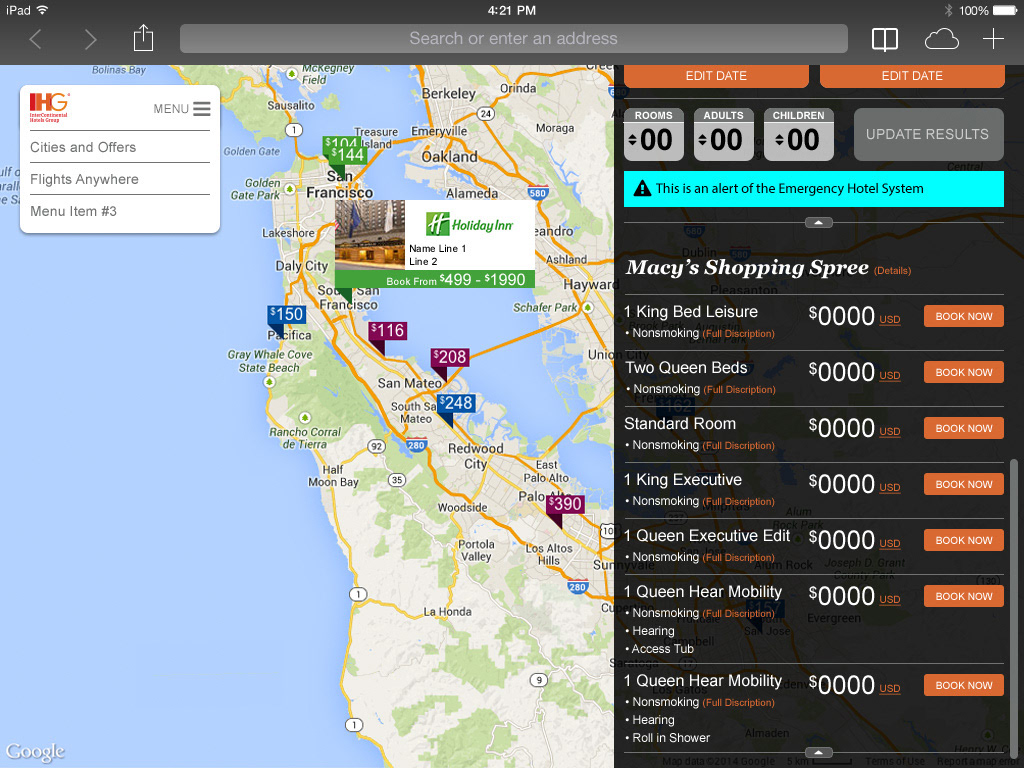
Task: Click BOOK NOW for Two Queen Beds
Action: tap(964, 372)
